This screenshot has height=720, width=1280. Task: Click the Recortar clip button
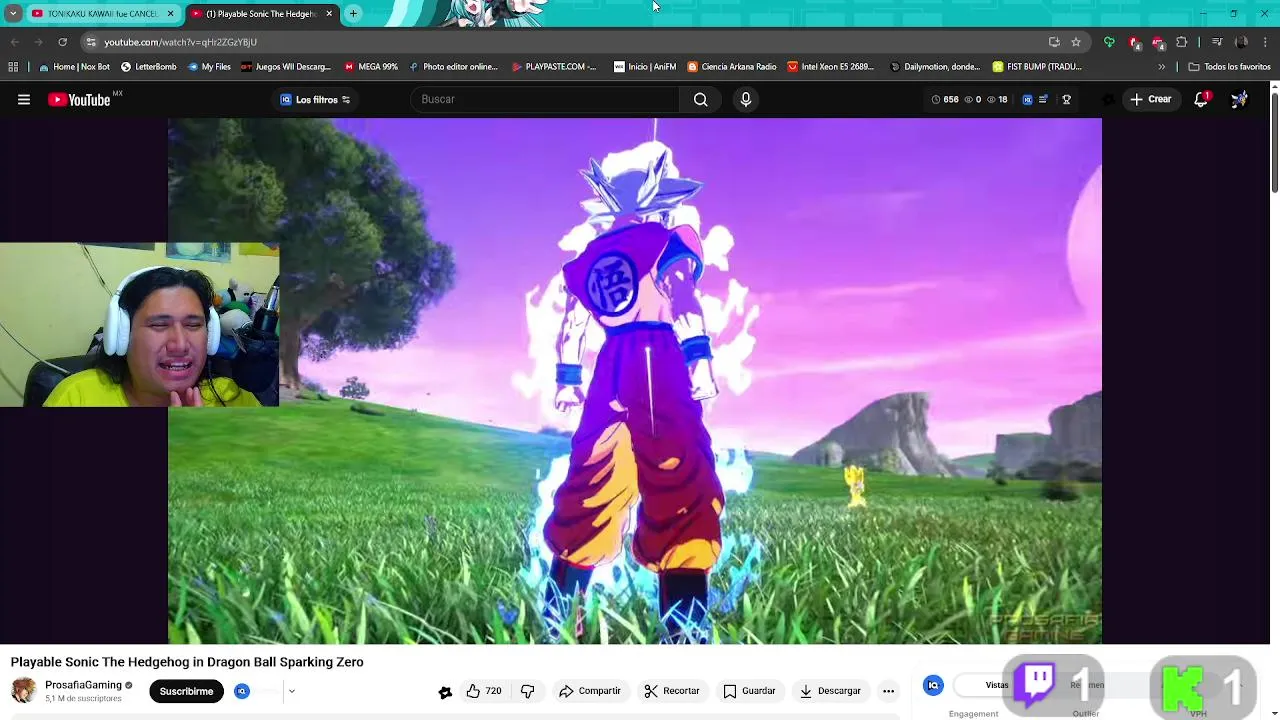[672, 691]
